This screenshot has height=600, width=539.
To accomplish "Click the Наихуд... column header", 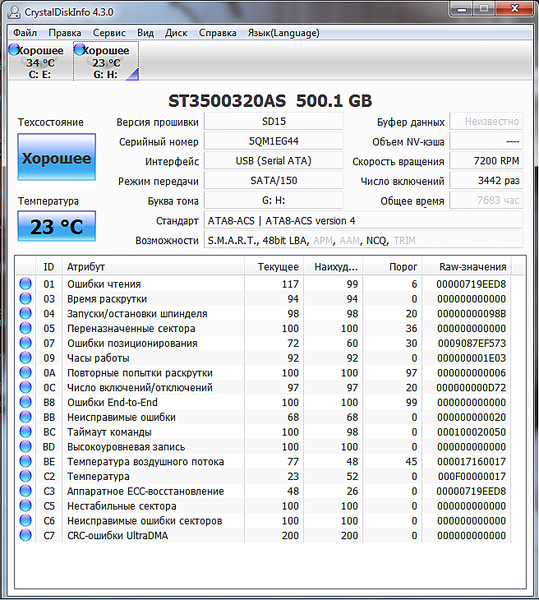I will click(x=333, y=267).
